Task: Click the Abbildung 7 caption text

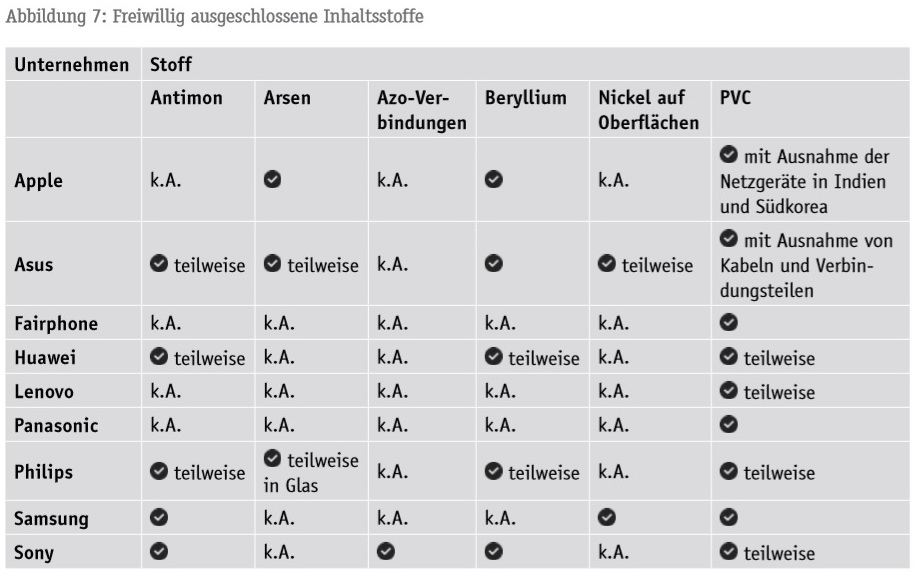Action: coord(214,16)
